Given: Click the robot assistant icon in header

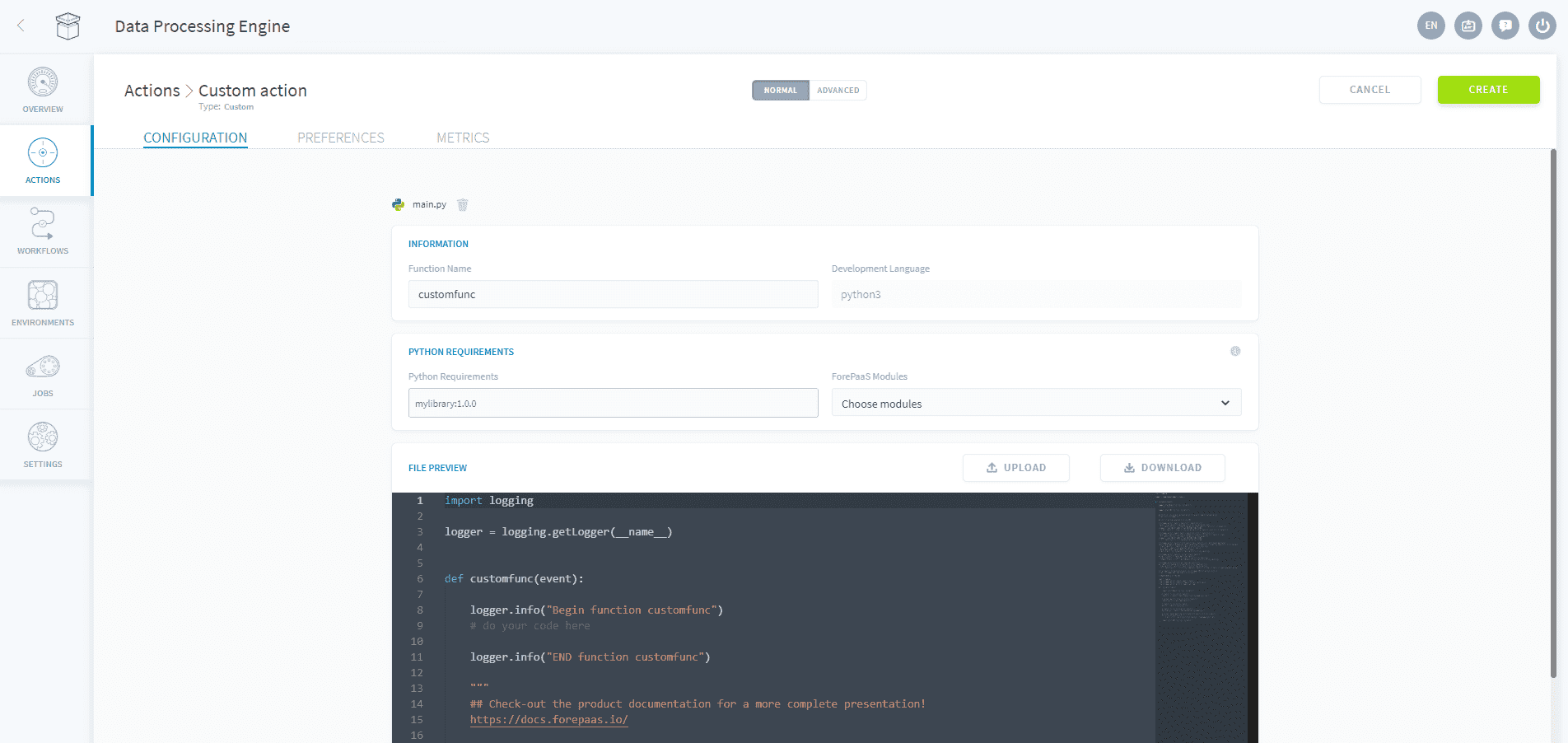Looking at the screenshot, I should click(1468, 26).
